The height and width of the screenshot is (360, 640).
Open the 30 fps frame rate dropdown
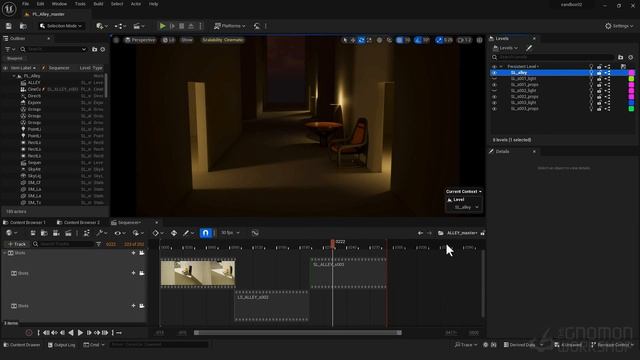pos(230,233)
